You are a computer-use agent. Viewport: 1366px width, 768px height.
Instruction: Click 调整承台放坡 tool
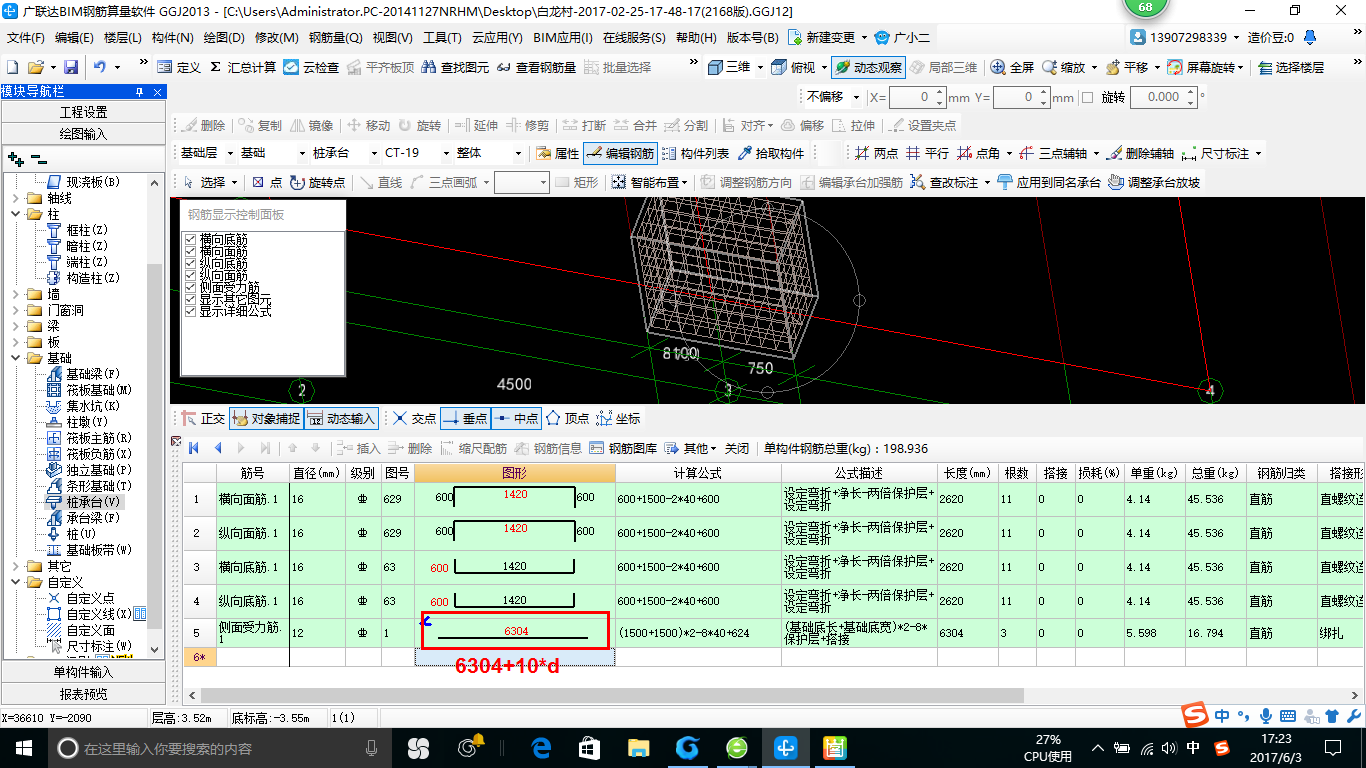[x=1155, y=182]
